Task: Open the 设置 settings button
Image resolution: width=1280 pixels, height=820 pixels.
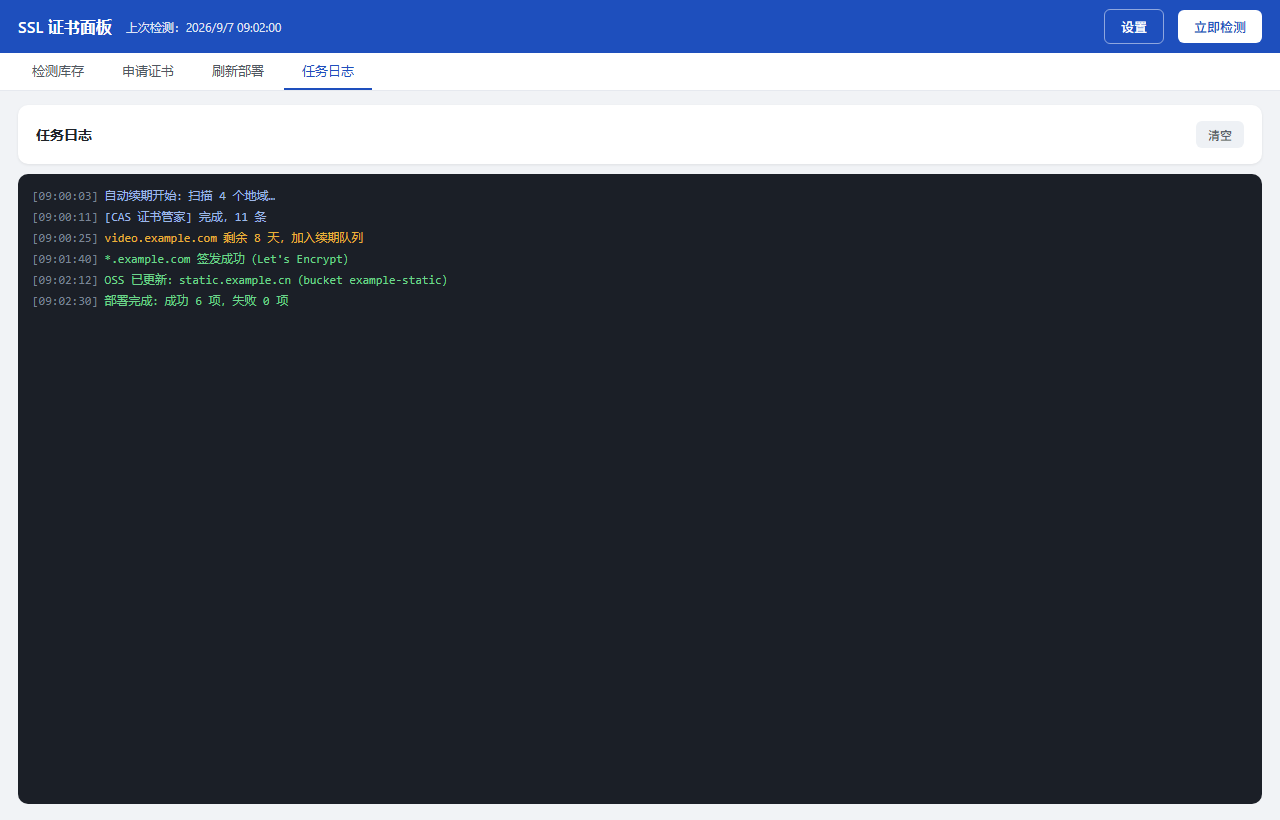Action: [1133, 27]
